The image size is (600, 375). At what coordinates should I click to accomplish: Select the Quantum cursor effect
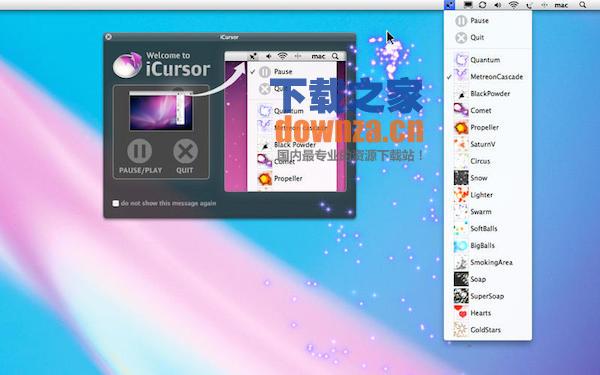(488, 60)
